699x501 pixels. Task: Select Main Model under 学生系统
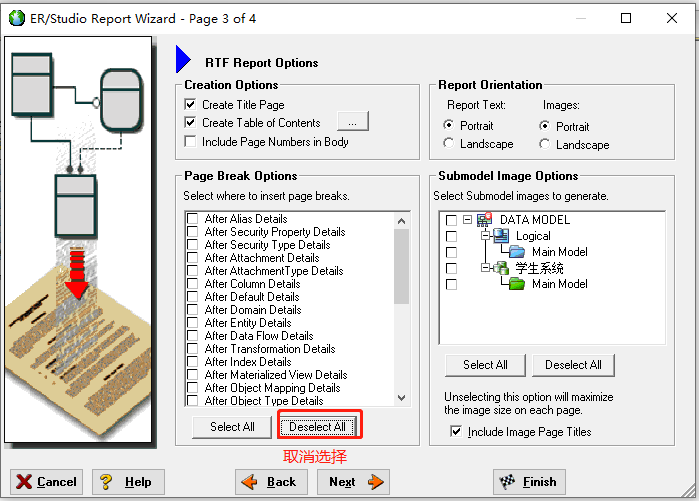[559, 284]
